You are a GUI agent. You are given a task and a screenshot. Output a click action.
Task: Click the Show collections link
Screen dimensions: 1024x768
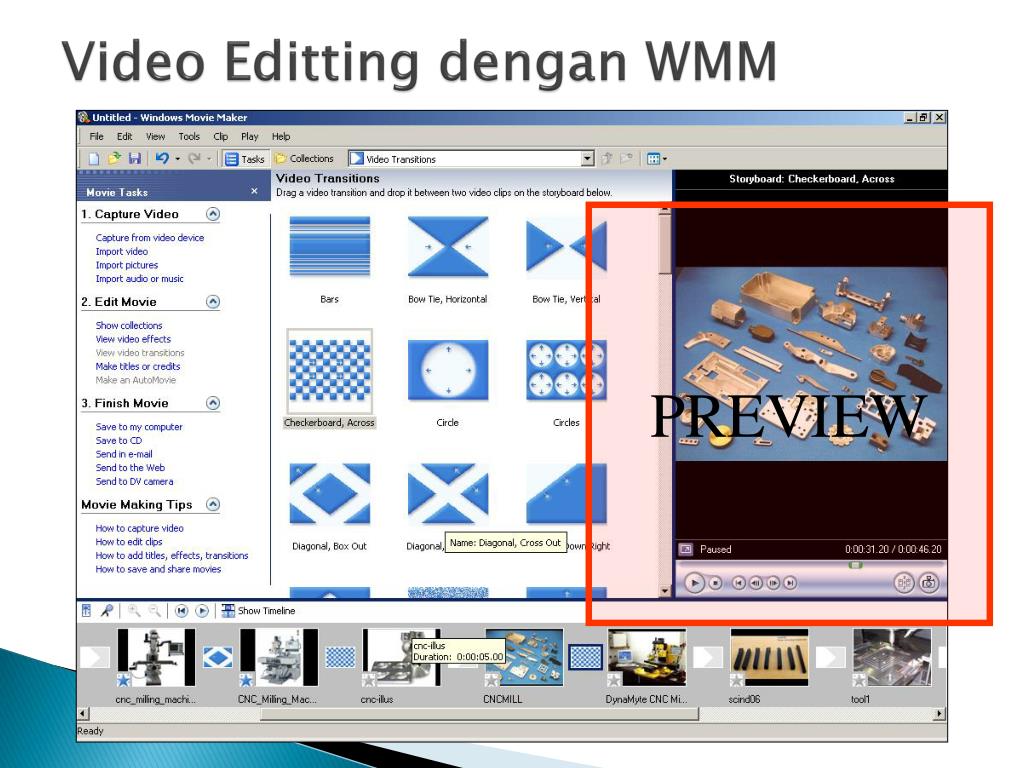click(129, 325)
